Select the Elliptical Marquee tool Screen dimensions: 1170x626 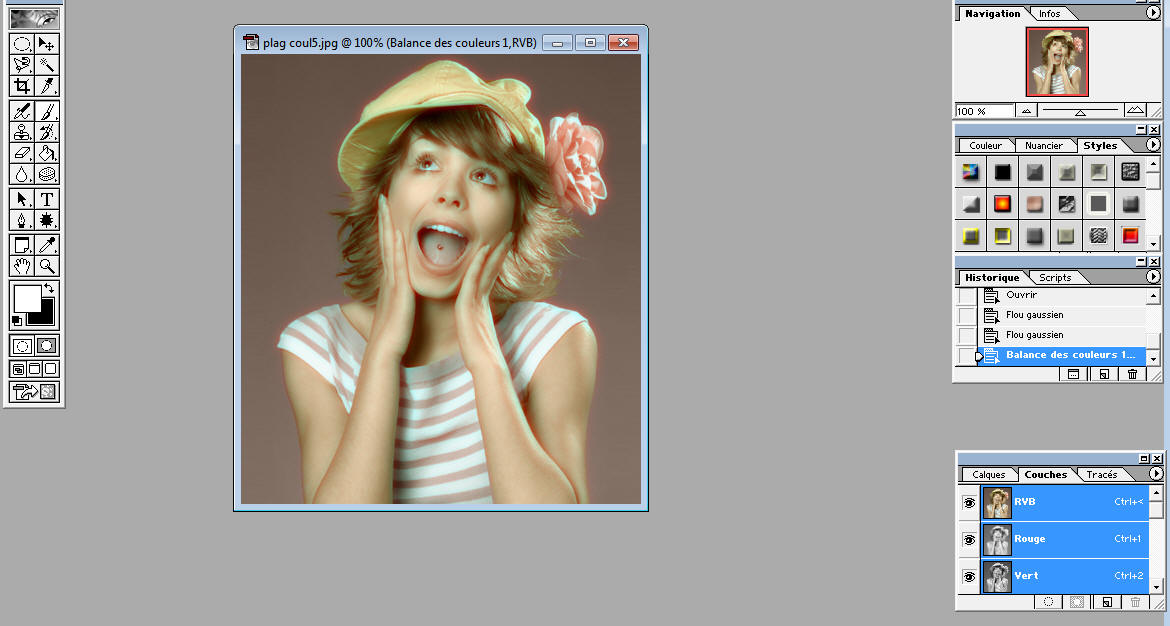click(x=22, y=44)
